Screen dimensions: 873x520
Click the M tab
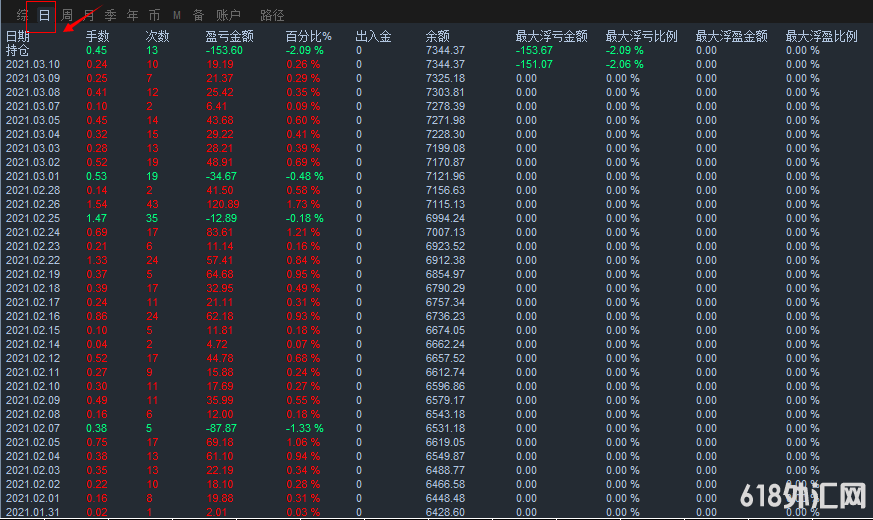(x=177, y=15)
